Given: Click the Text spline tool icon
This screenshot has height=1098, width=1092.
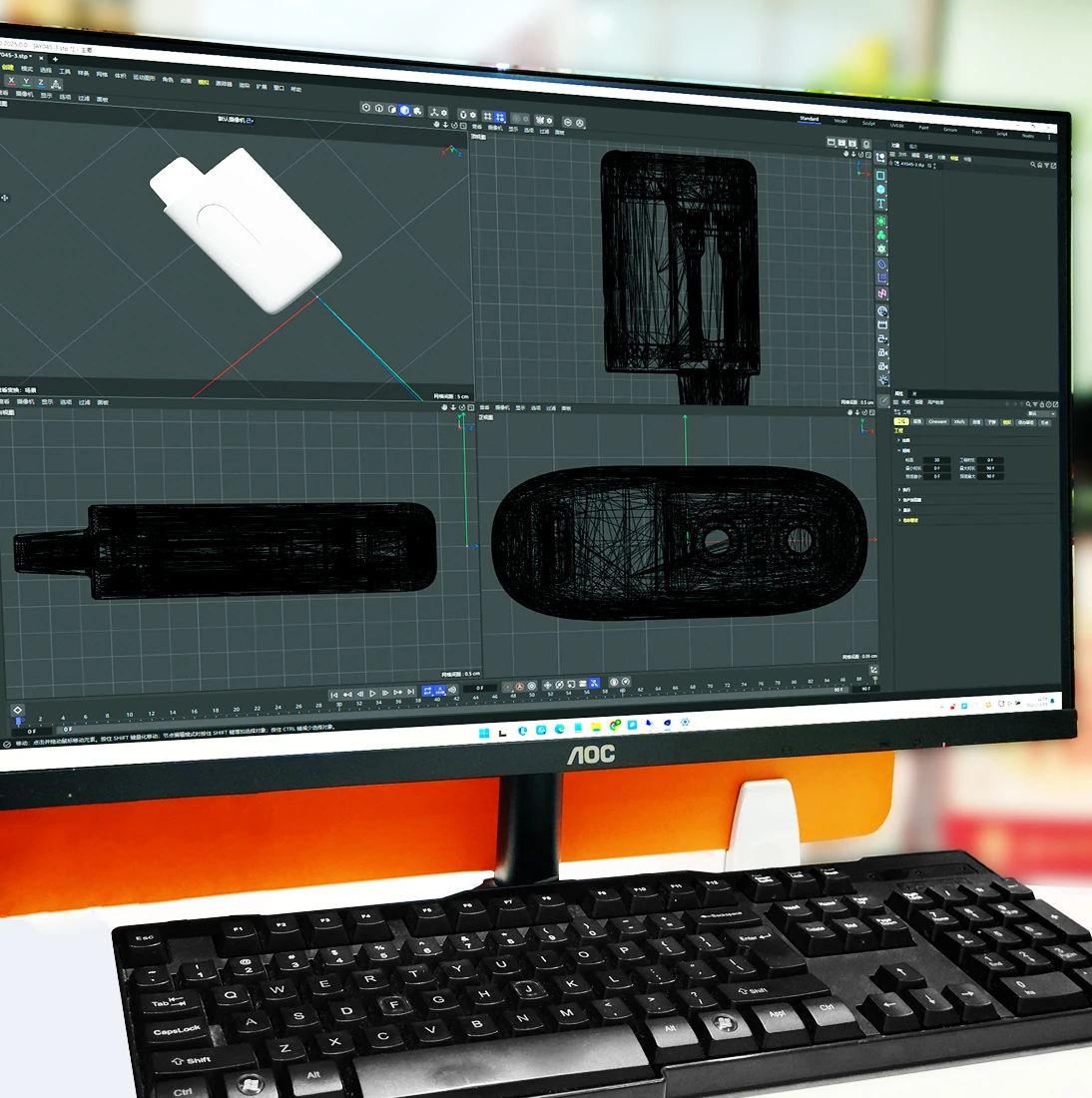Looking at the screenshot, I should (x=880, y=204).
